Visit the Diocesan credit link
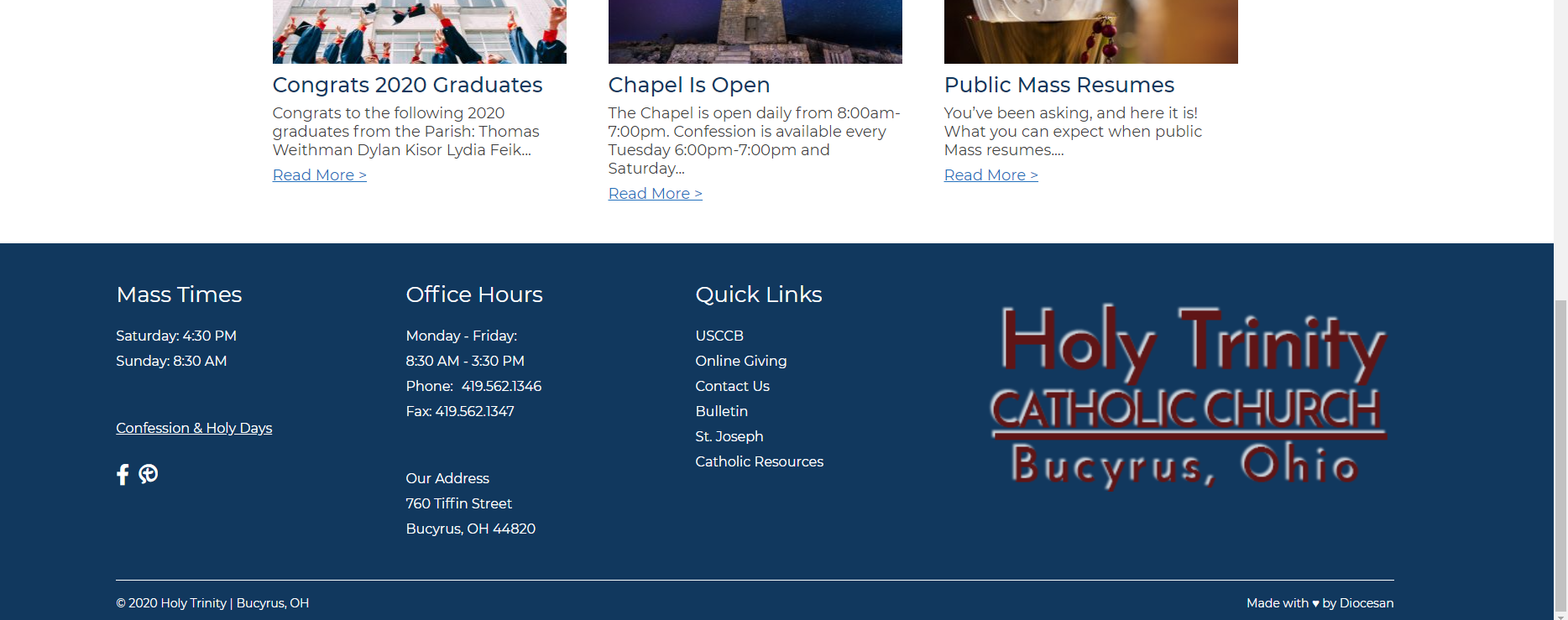The height and width of the screenshot is (620, 1568). point(1366,603)
